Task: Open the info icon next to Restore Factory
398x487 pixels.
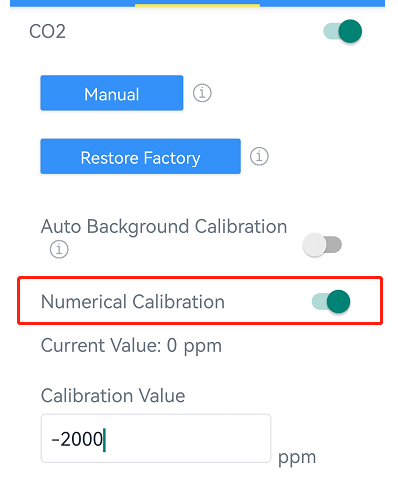Action: [259, 156]
